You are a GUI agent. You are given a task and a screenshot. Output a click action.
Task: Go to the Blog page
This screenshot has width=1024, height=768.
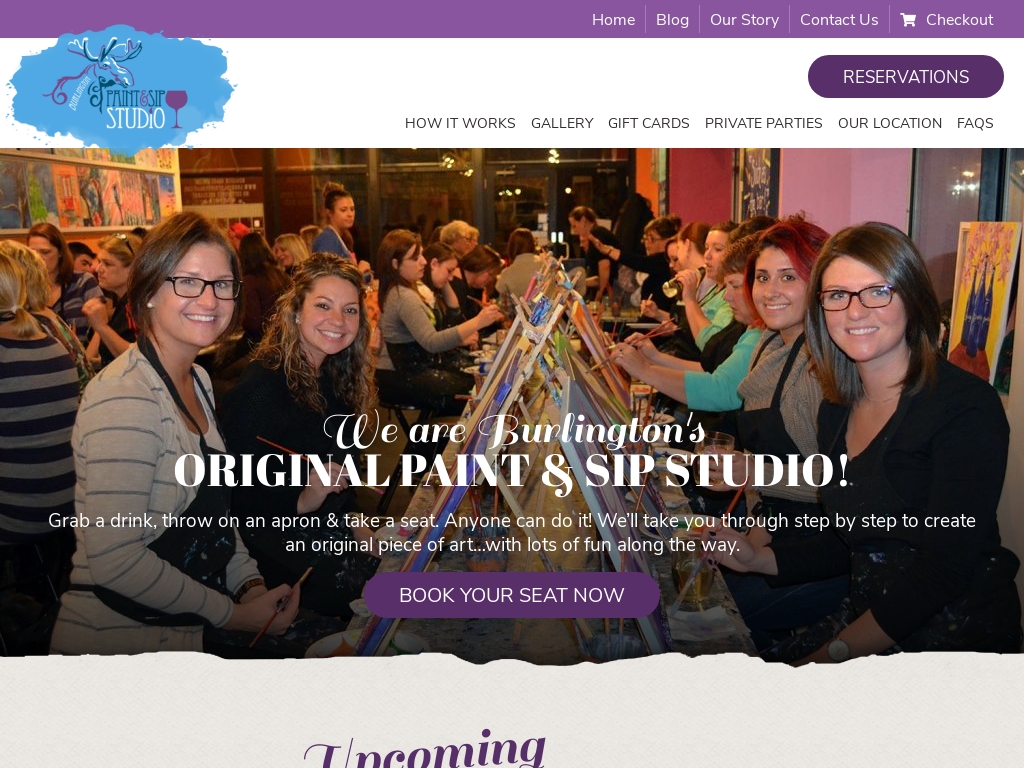tap(672, 20)
